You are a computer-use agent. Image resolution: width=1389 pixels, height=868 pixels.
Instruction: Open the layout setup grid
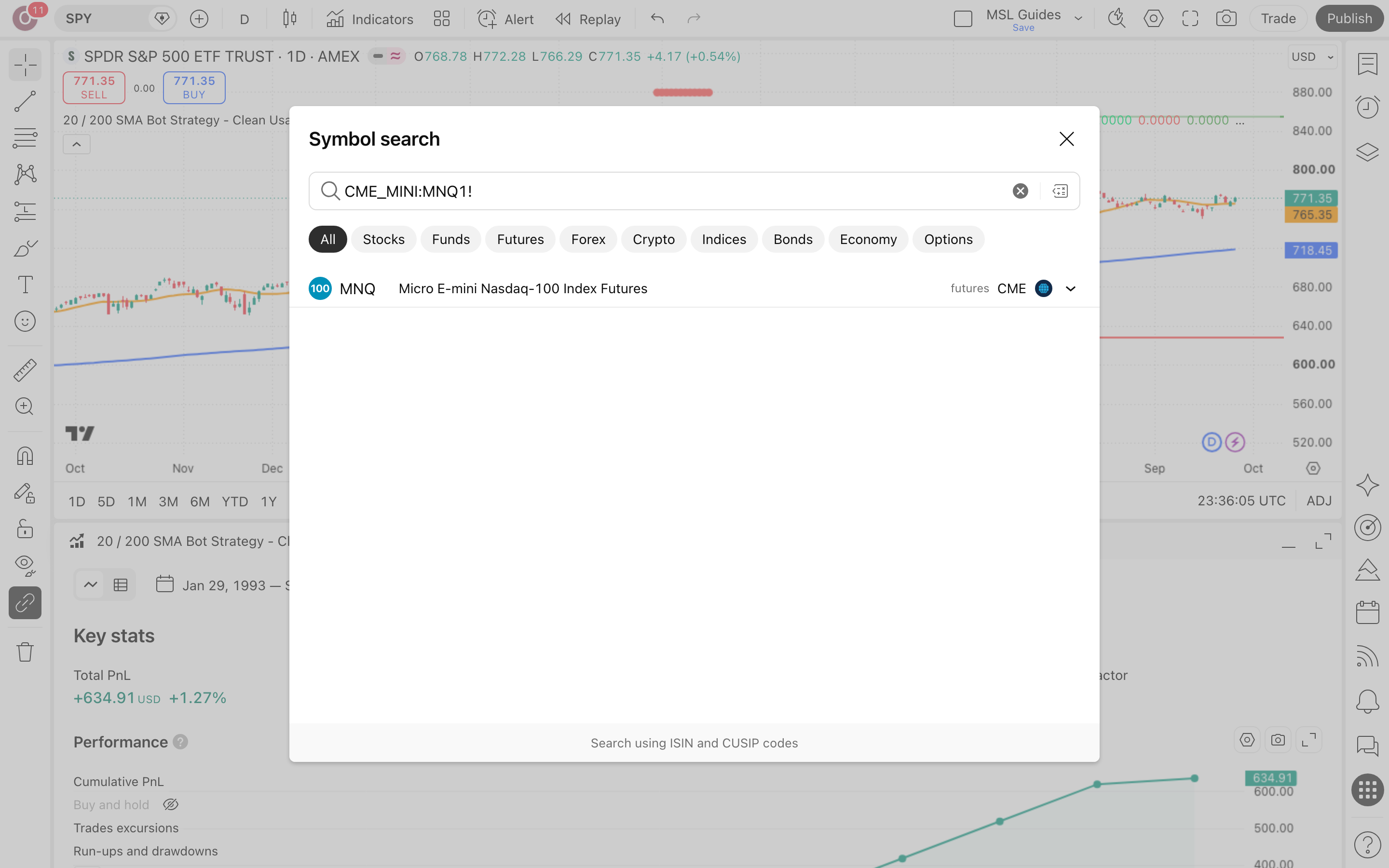441,19
